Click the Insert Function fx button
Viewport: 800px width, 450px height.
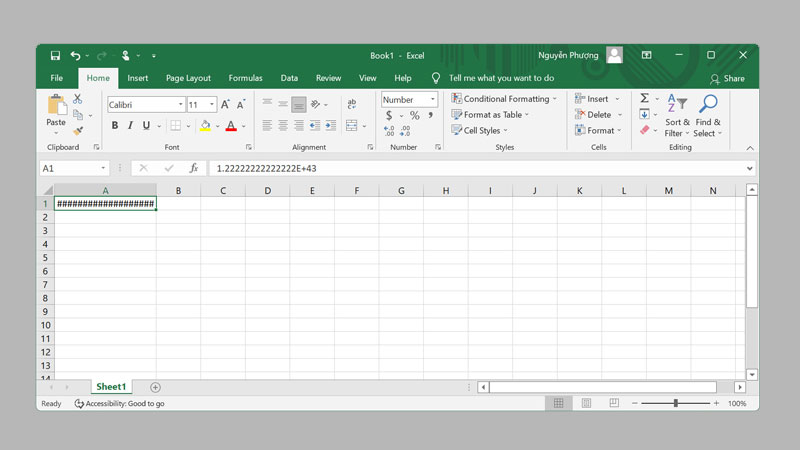click(x=193, y=168)
